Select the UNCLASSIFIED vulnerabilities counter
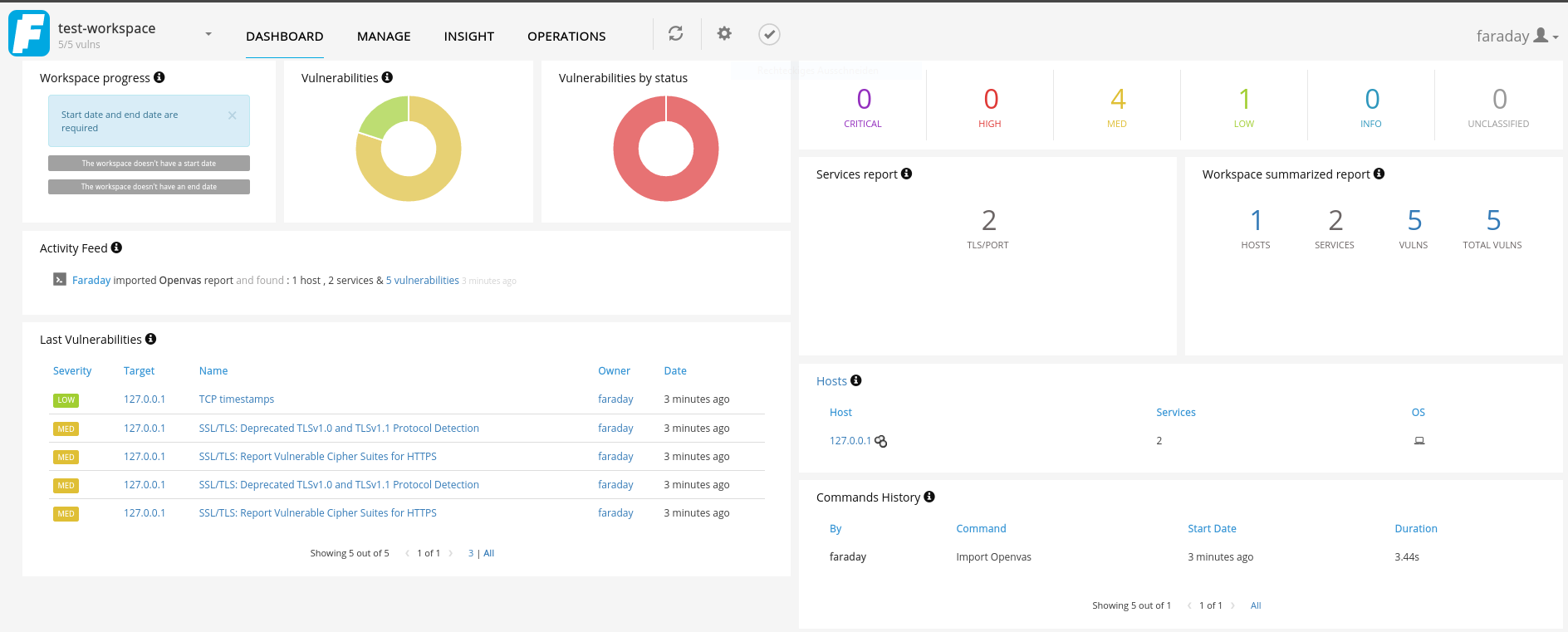 click(1498, 108)
